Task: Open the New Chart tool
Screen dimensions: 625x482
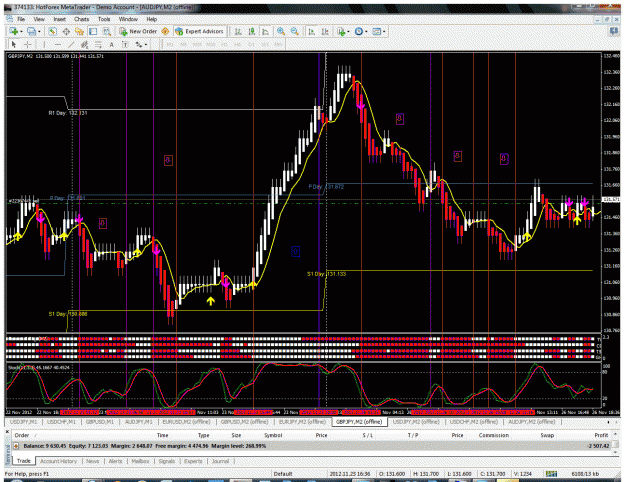Action: coord(13,31)
